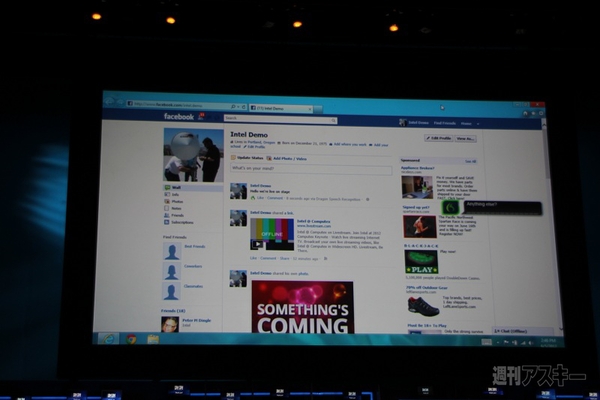Open the new tab button beside Intel Demo tab
Viewport: 600px width, 400px height.
point(318,109)
